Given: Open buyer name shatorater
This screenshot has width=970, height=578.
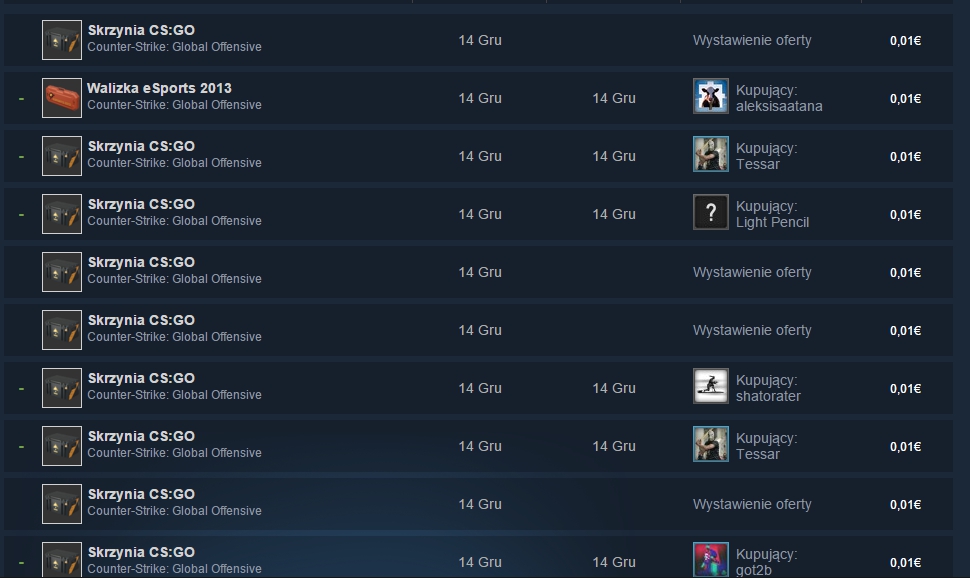Looking at the screenshot, I should tap(768, 396).
